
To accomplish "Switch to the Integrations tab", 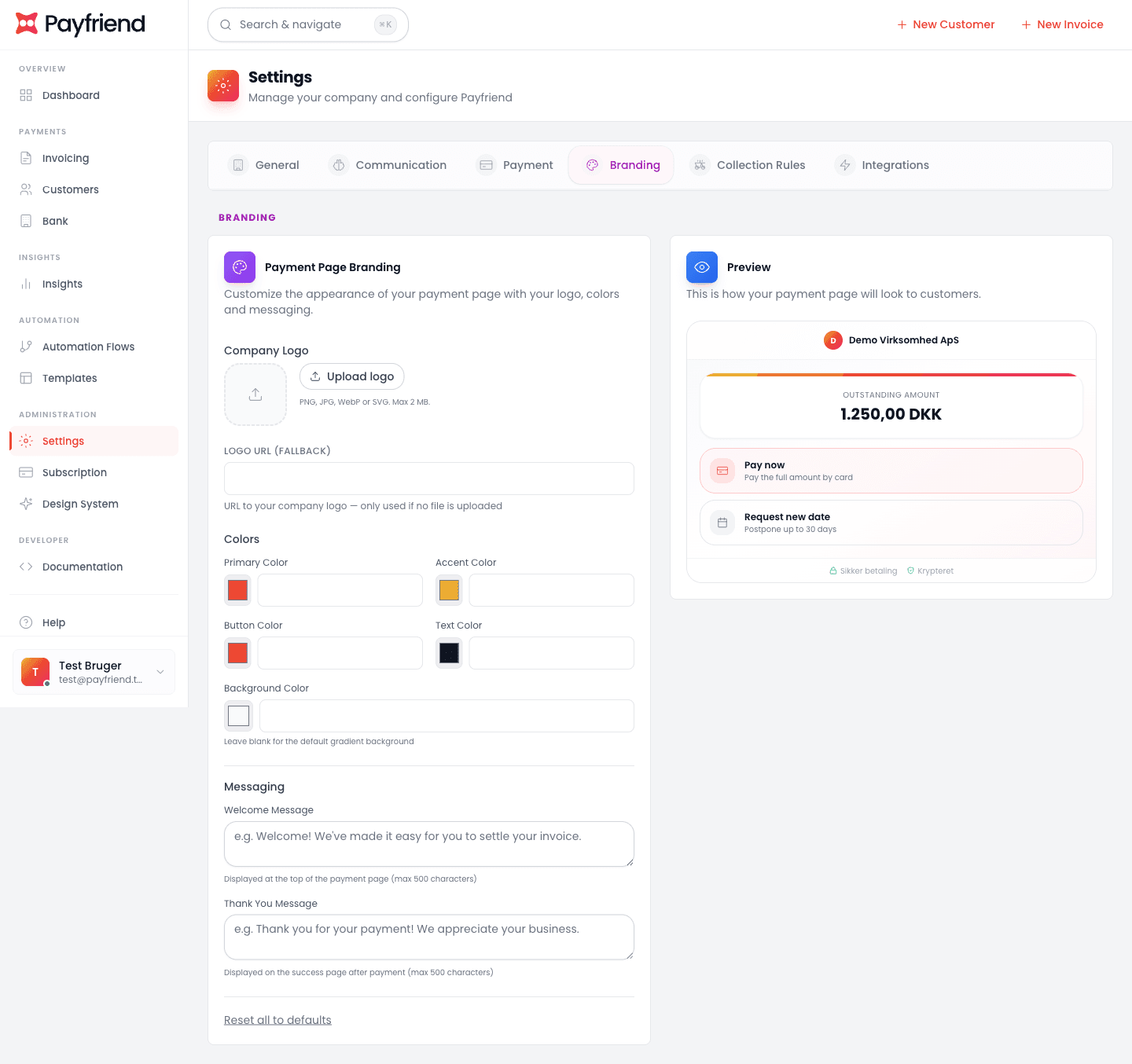I will point(895,165).
